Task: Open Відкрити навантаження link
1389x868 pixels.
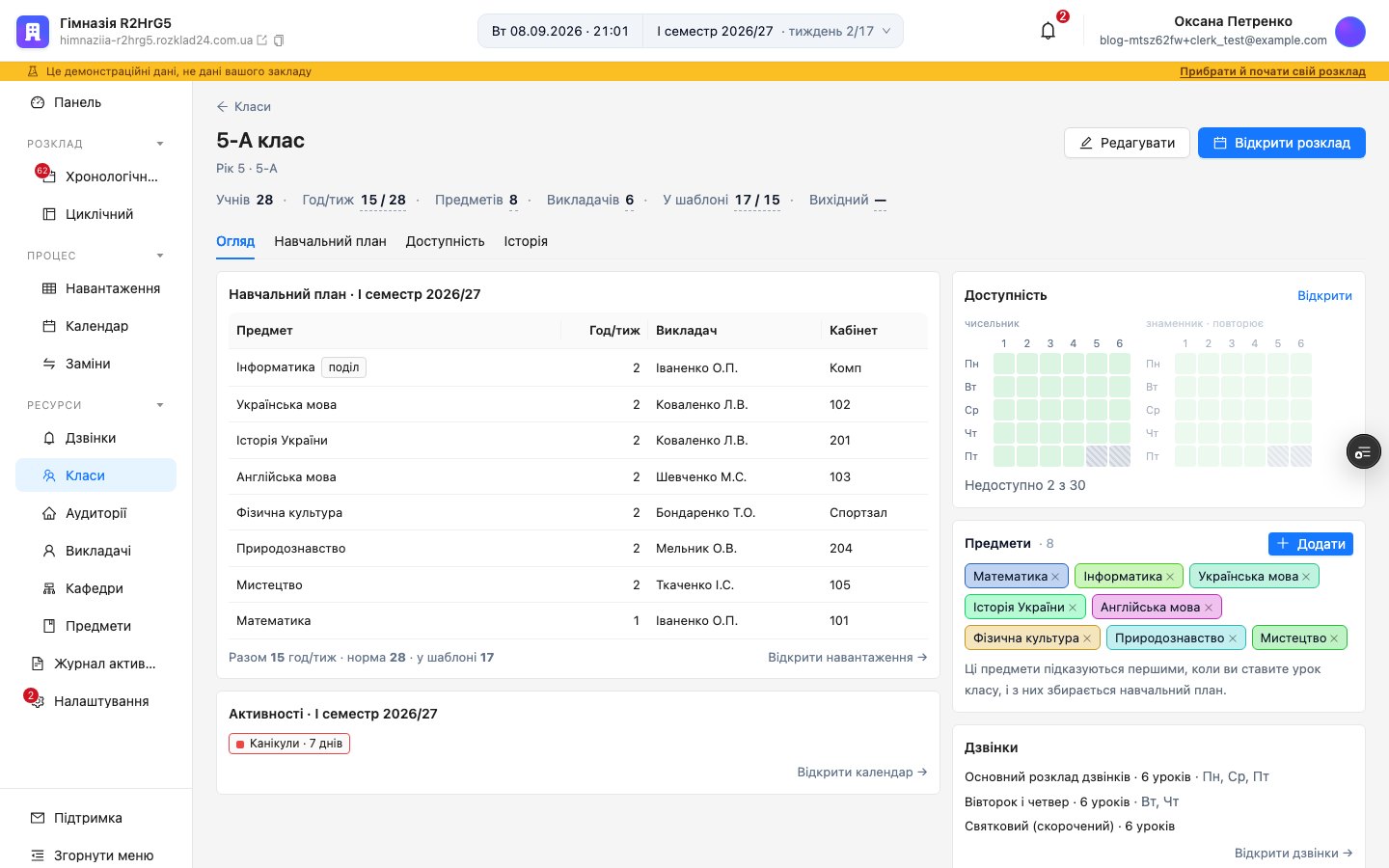Action: tap(848, 658)
